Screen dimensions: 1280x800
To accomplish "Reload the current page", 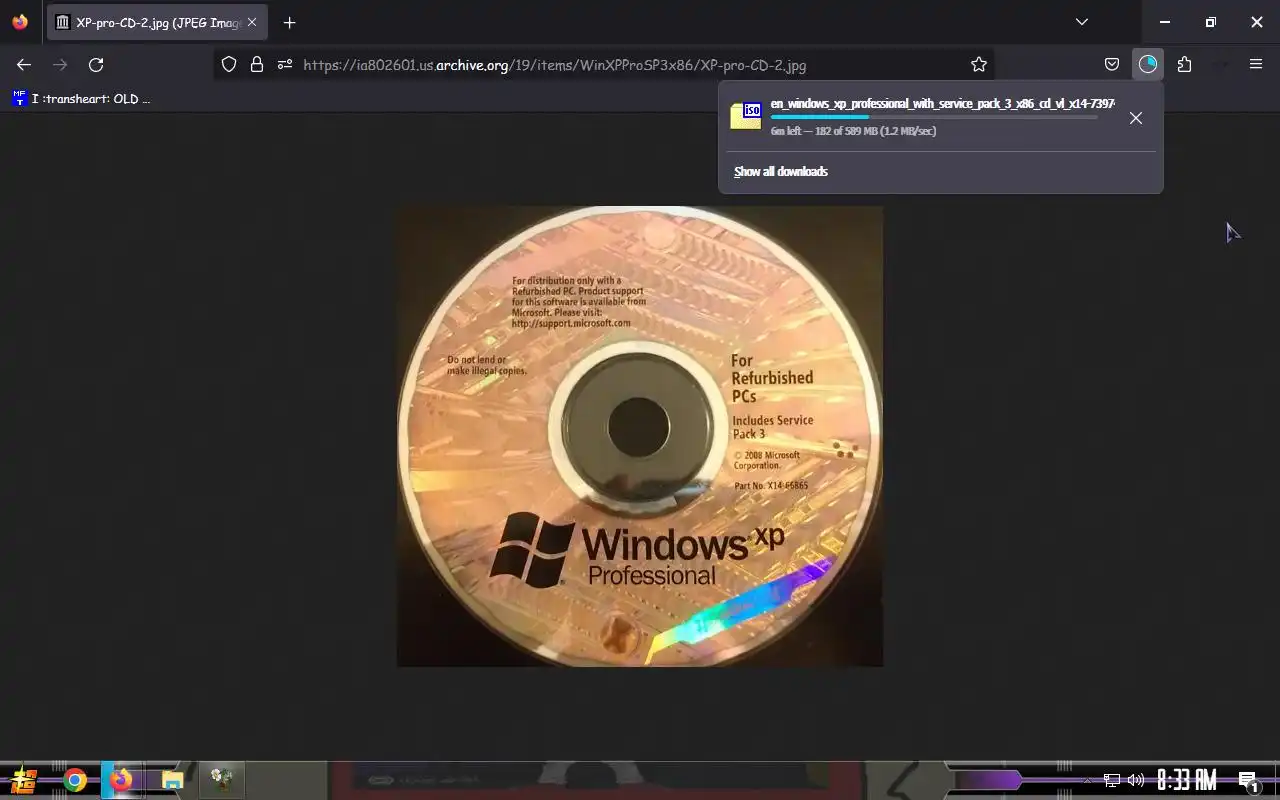I will [x=96, y=64].
